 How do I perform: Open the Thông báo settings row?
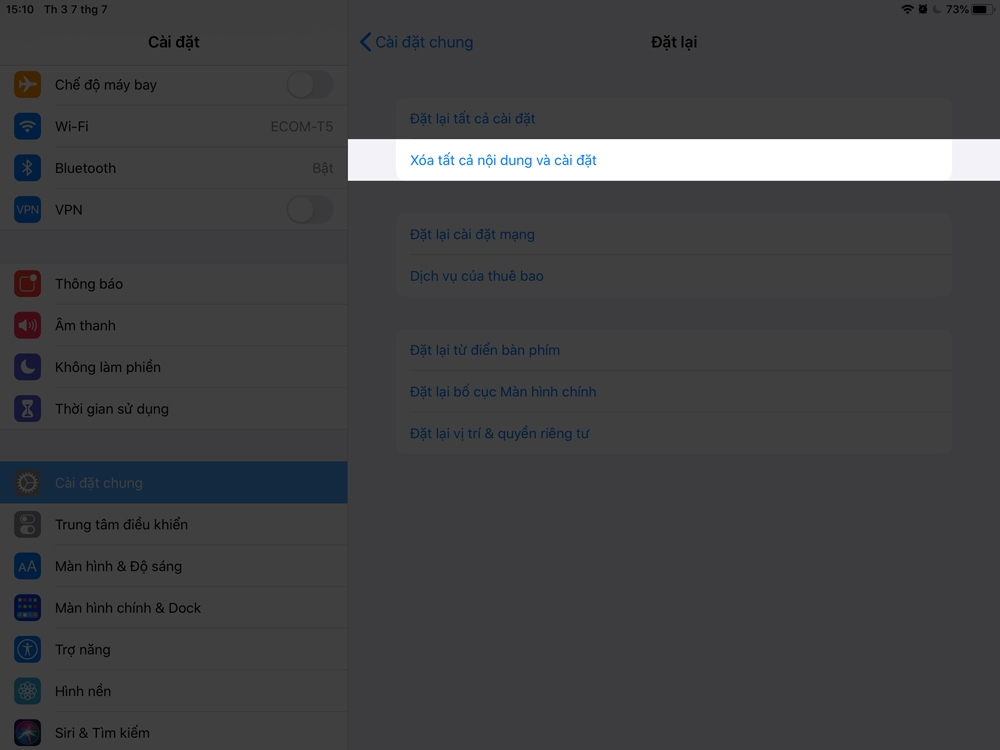[x=173, y=284]
